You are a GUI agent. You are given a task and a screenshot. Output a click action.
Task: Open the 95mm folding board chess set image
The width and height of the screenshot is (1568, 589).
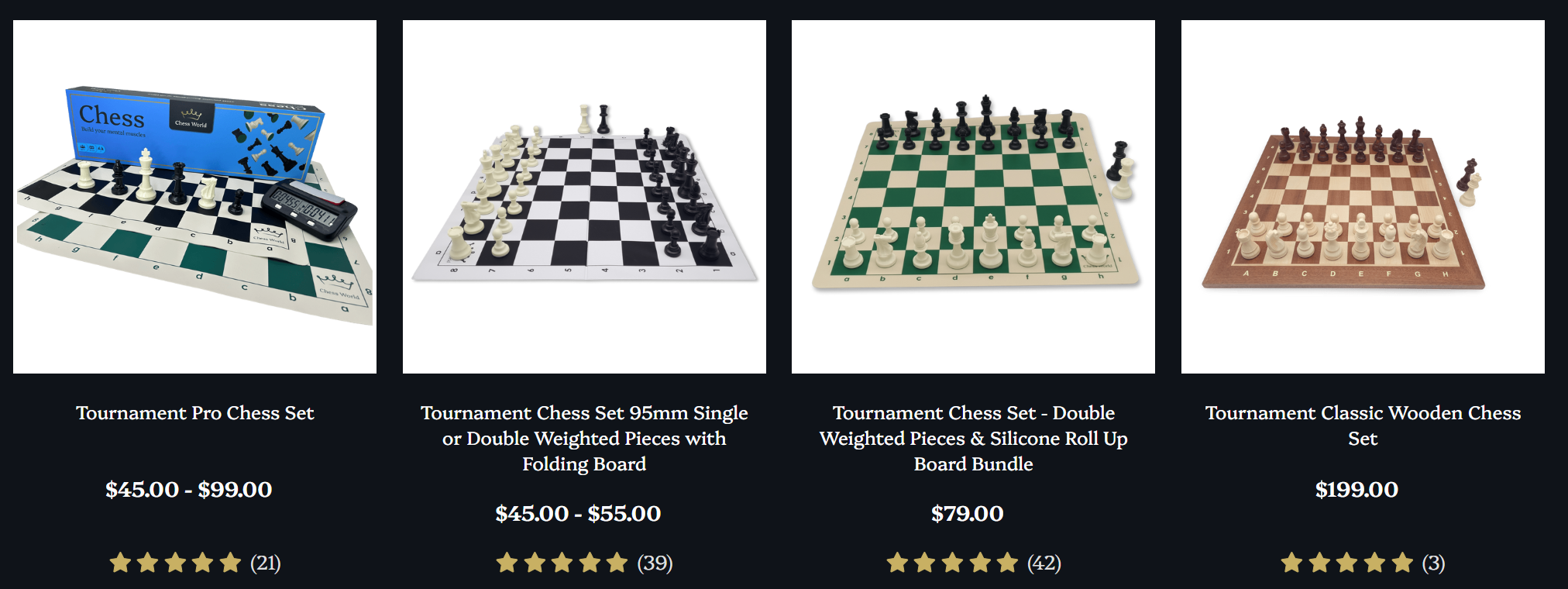[584, 197]
